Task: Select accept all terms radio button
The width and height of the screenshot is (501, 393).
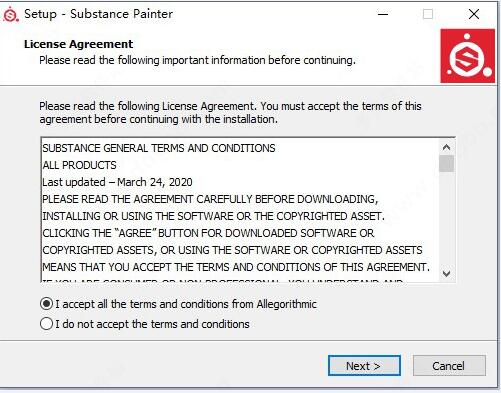Action: (x=46, y=304)
